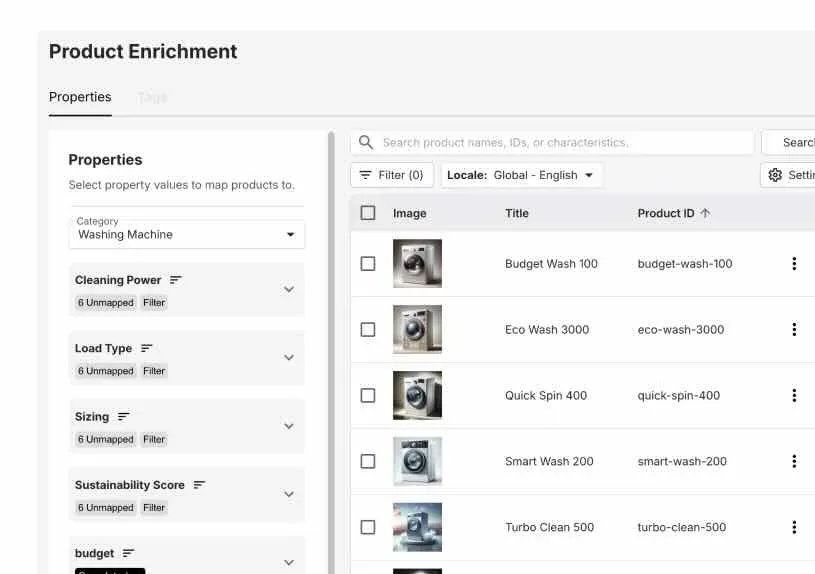Click the Settings gear icon
815x574 pixels.
[775, 175]
